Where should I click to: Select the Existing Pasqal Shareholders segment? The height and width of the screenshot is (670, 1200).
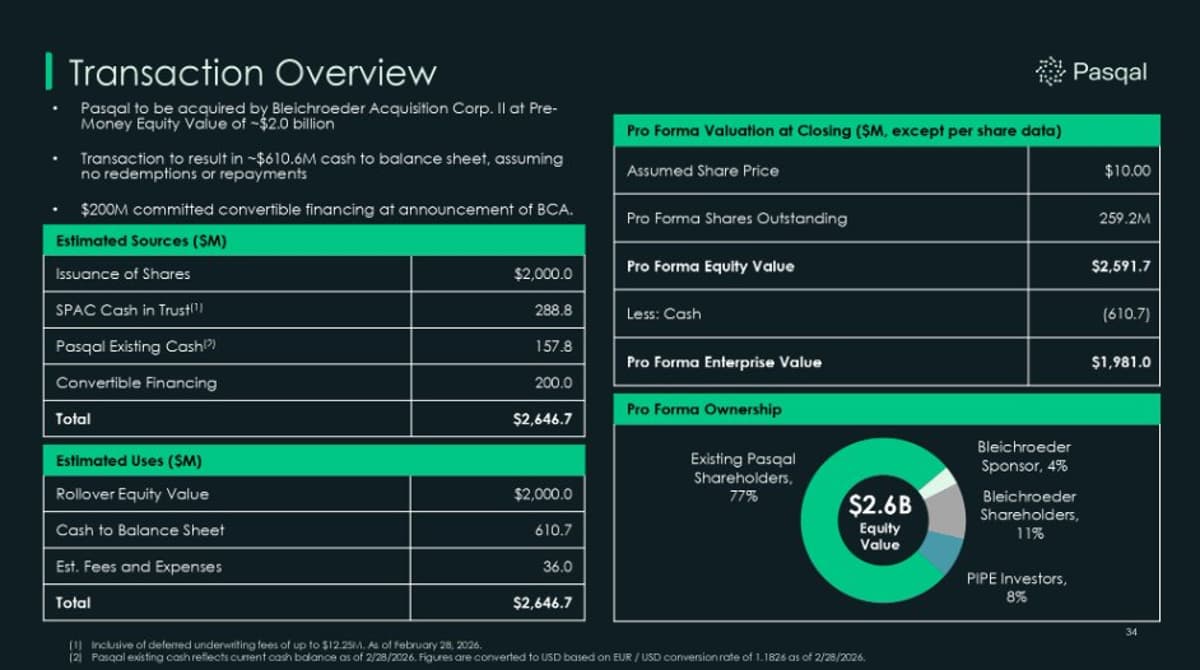(820, 520)
